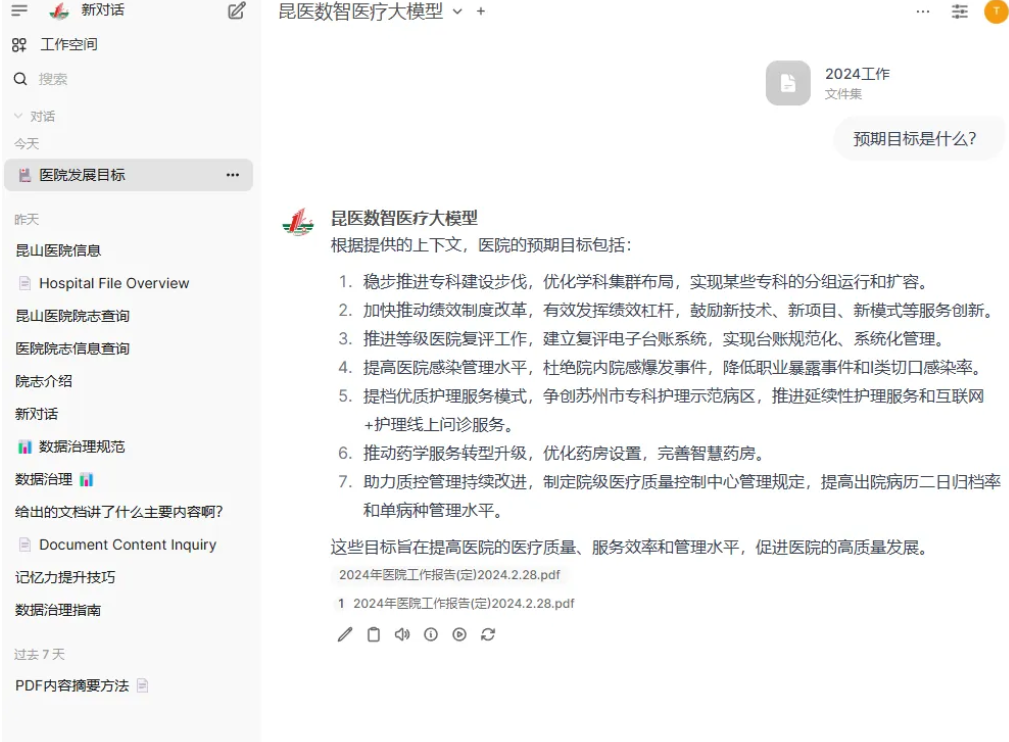
Task: Collapse the sidebar using the hamburger icon
Action: 19,11
